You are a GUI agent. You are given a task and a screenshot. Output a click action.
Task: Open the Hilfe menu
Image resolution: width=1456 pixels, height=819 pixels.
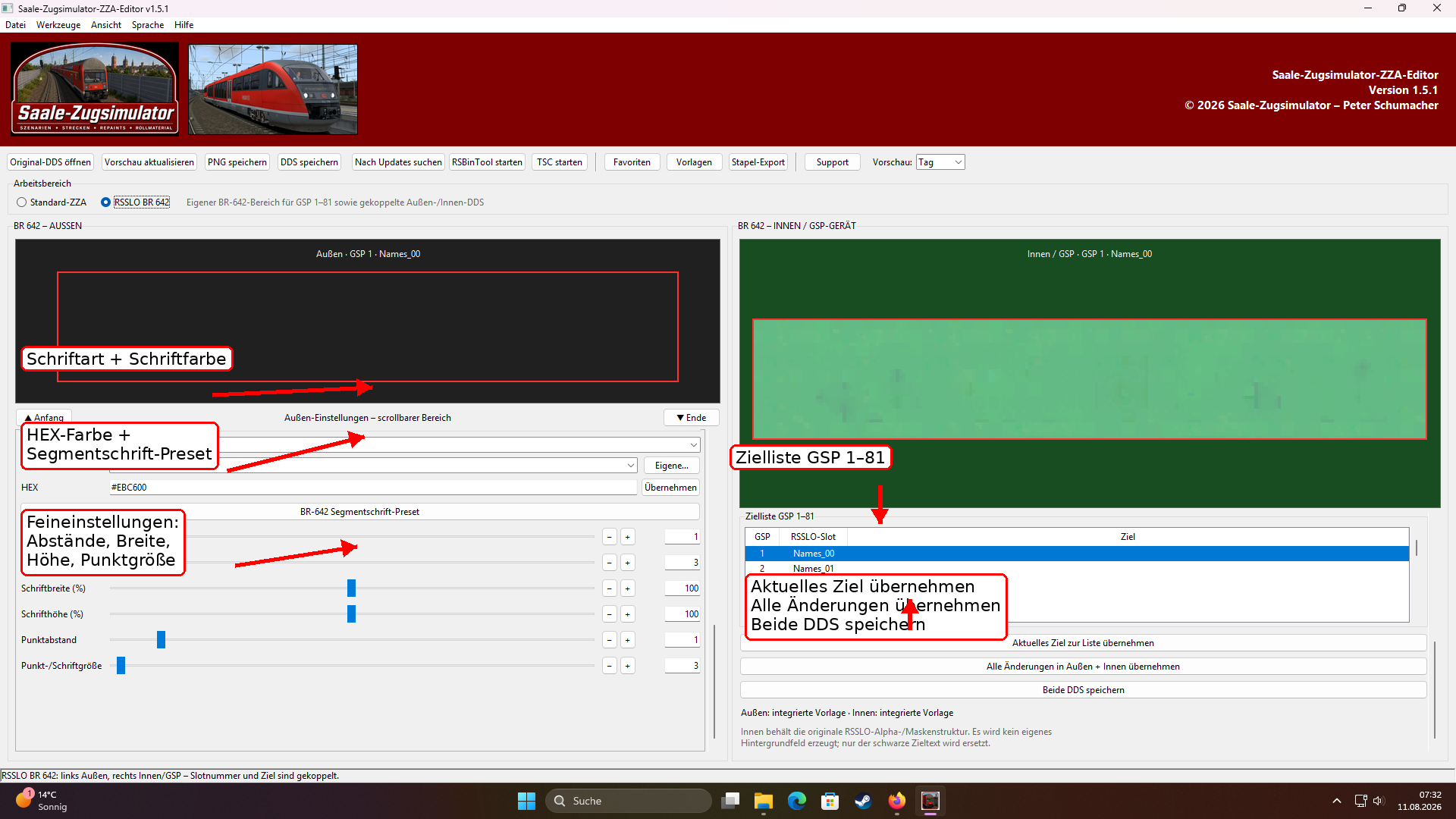pyautogui.click(x=184, y=25)
